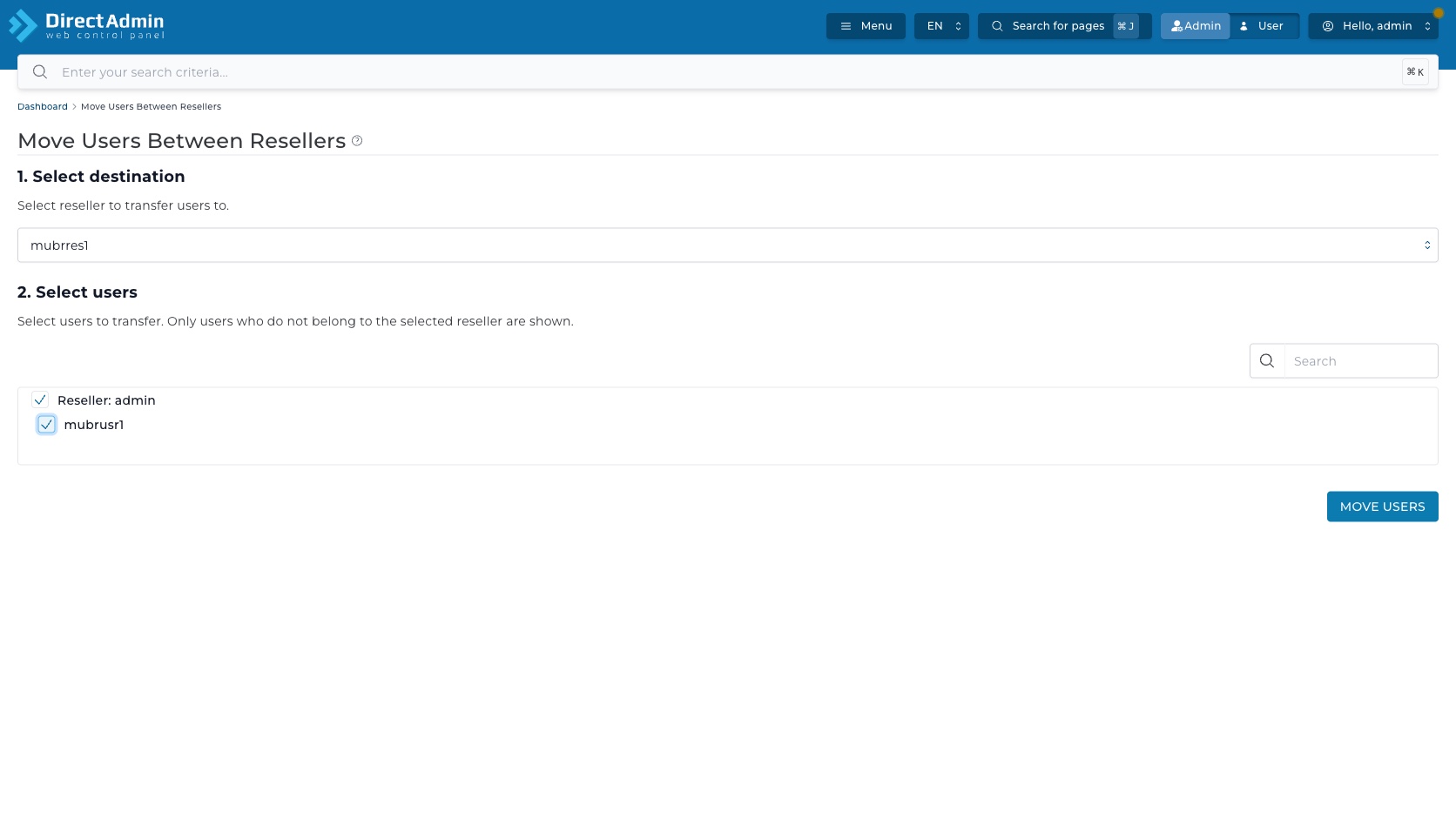Switch to Admin access level
This screenshot has height=819, width=1456.
(x=1195, y=26)
